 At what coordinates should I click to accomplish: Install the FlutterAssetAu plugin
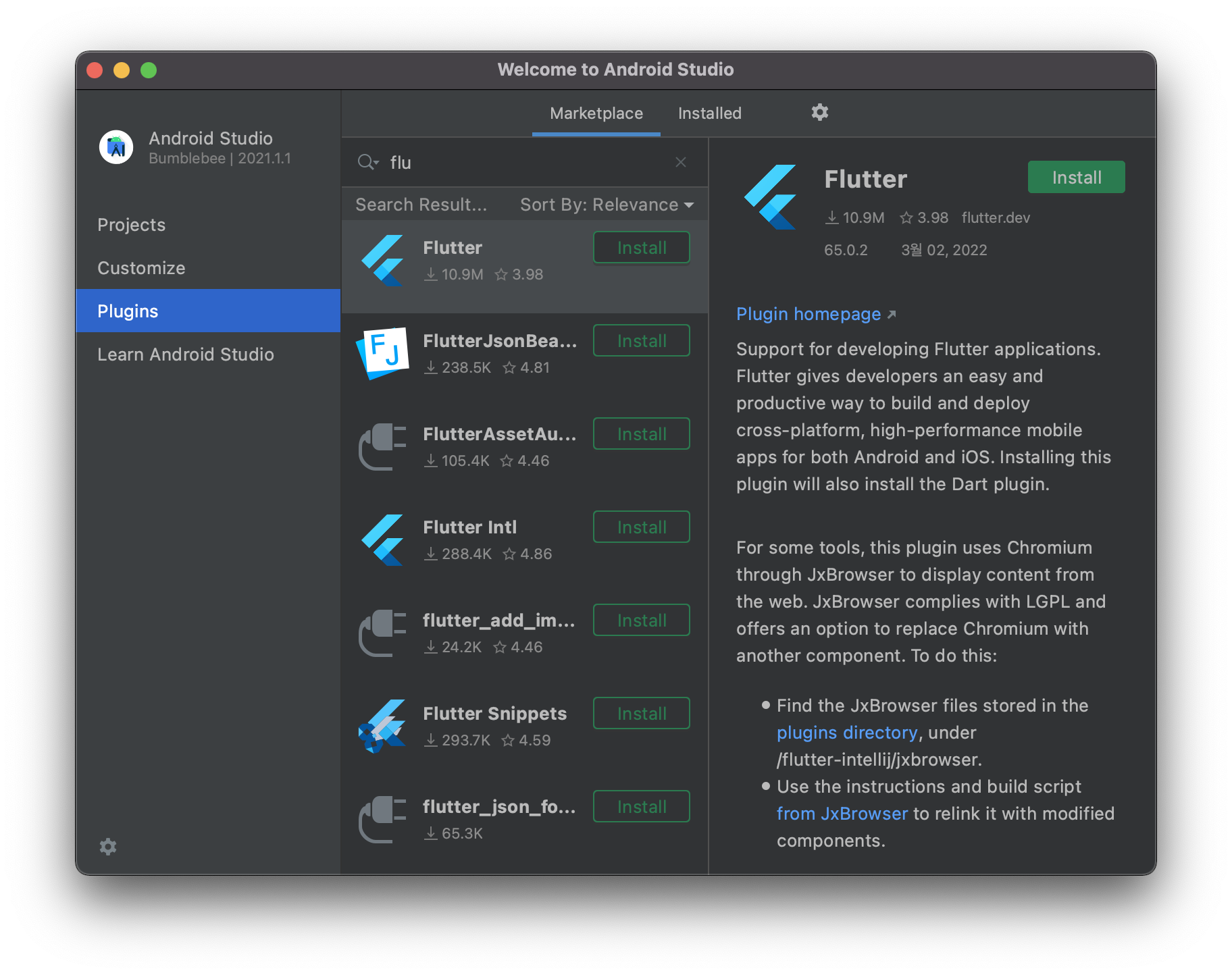[642, 434]
